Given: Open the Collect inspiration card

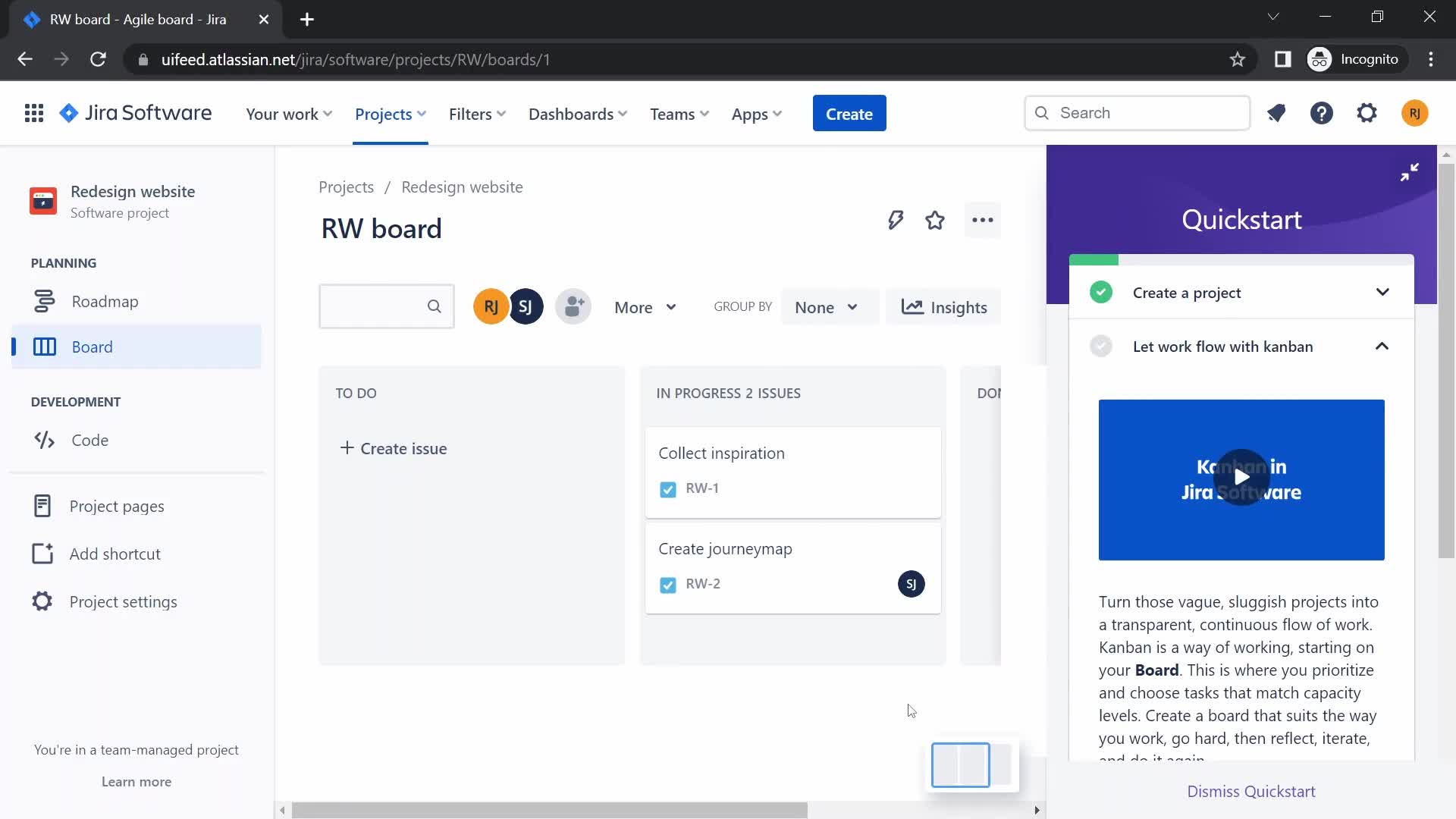Looking at the screenshot, I should [x=792, y=472].
